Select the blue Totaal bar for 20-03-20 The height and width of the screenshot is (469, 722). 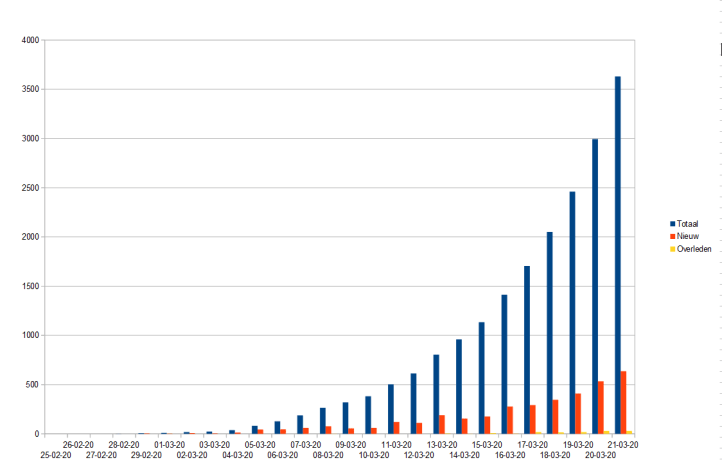(595, 286)
